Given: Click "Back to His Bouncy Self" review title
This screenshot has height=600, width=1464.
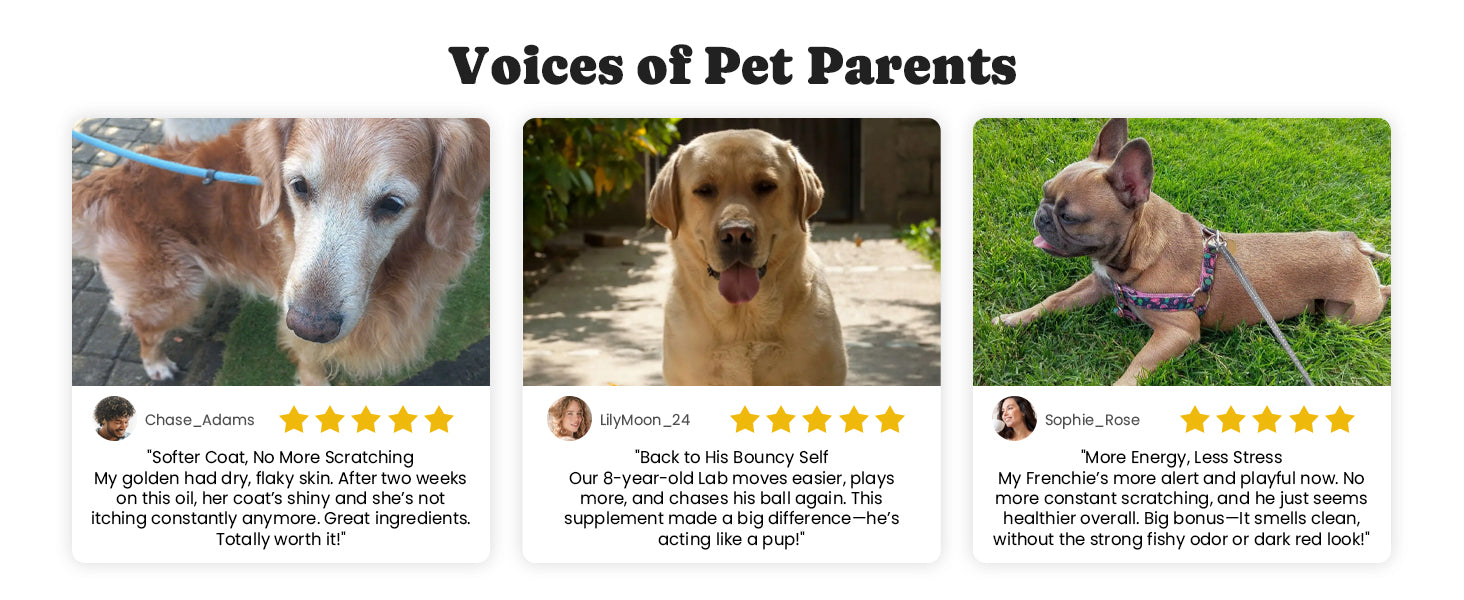Looking at the screenshot, I should click(731, 457).
